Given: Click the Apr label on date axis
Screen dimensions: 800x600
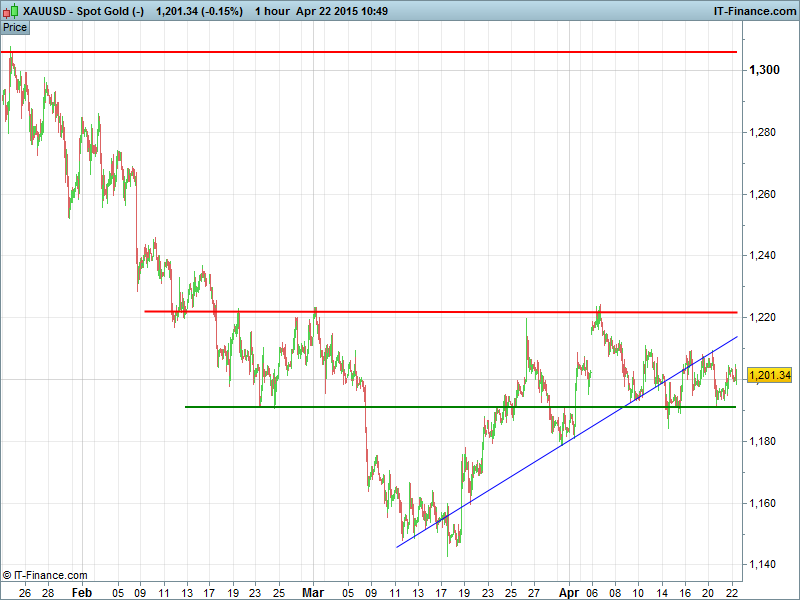Looking at the screenshot, I should pyautogui.click(x=570, y=591).
